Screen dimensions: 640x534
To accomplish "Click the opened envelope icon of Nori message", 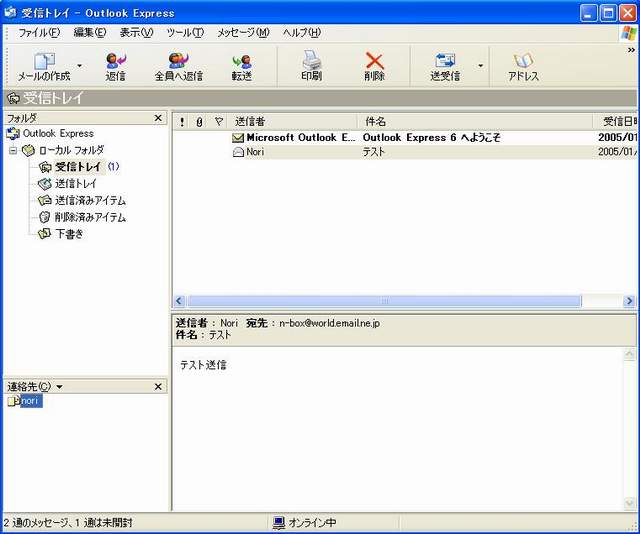I will pyautogui.click(x=238, y=152).
